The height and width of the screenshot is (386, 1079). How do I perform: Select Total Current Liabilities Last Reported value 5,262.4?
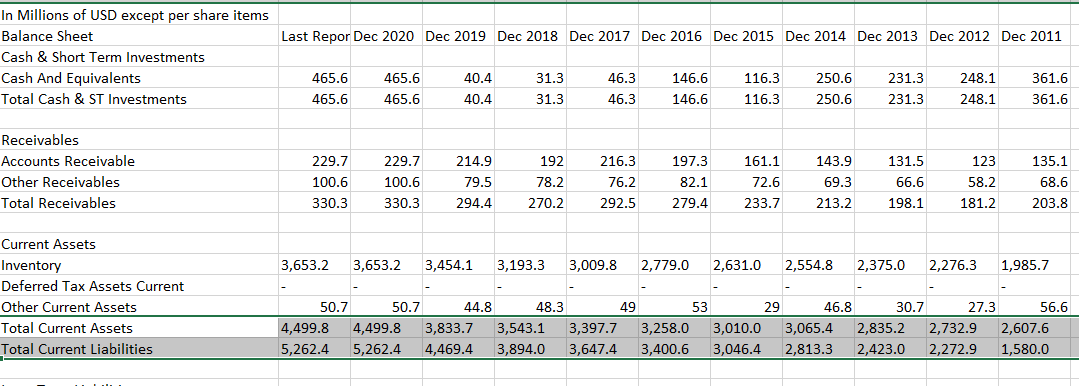point(314,349)
